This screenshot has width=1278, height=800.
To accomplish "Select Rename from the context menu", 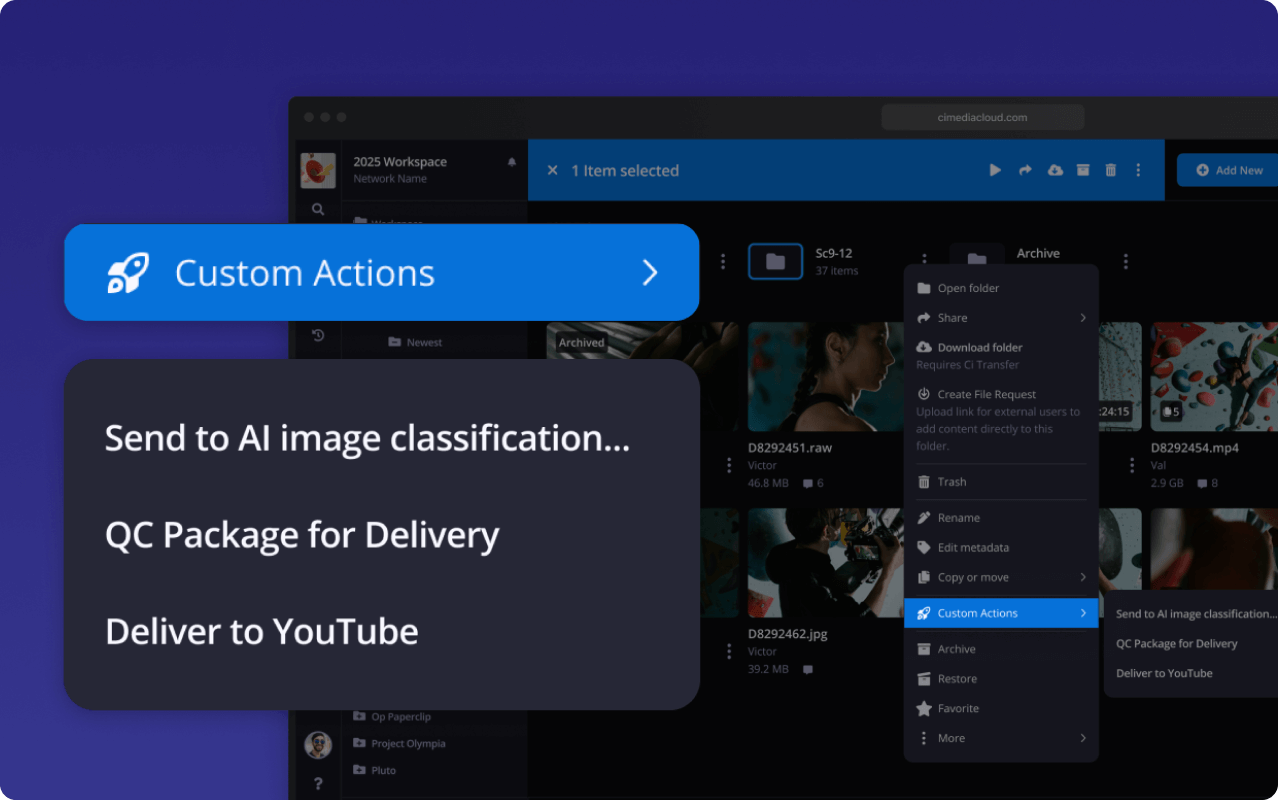I will 958,518.
